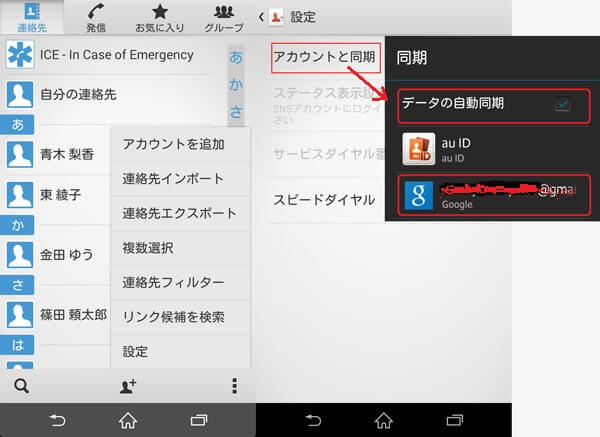Select アカウントを追加 from the menu
The height and width of the screenshot is (437, 600).
181,145
